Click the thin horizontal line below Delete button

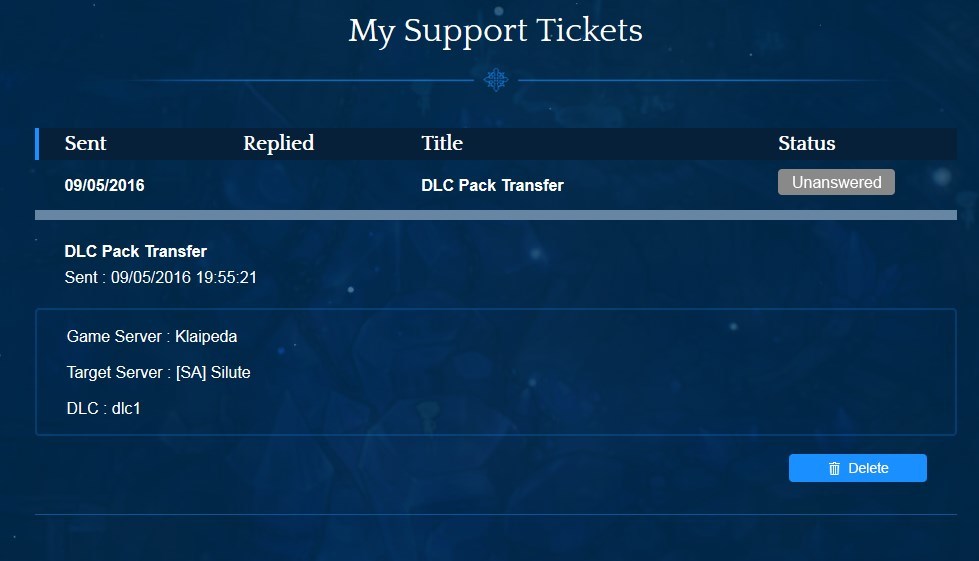pos(495,514)
